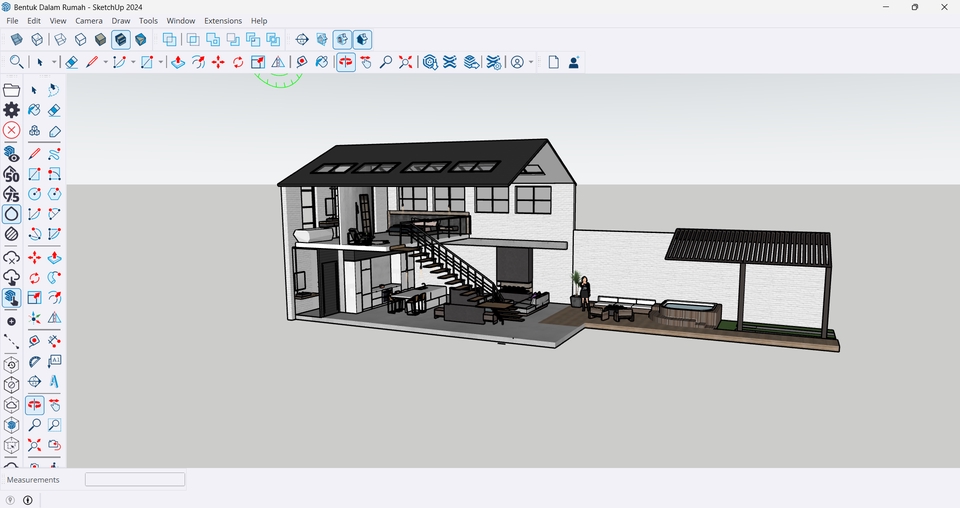The width and height of the screenshot is (960, 508).
Task: Click Zoom Extents in the top toolbar
Action: pyautogui.click(x=406, y=62)
